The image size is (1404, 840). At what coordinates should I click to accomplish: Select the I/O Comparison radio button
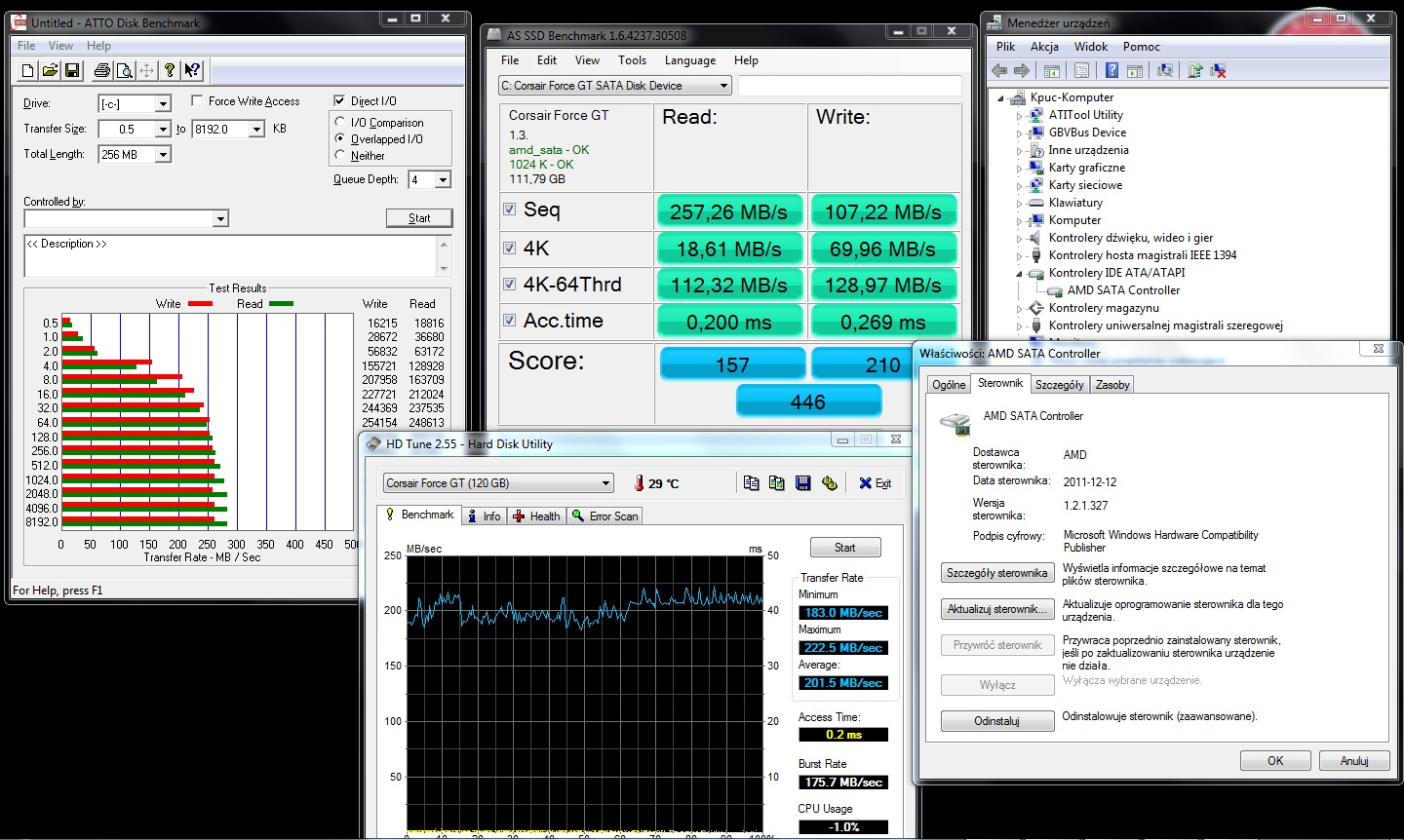click(340, 122)
